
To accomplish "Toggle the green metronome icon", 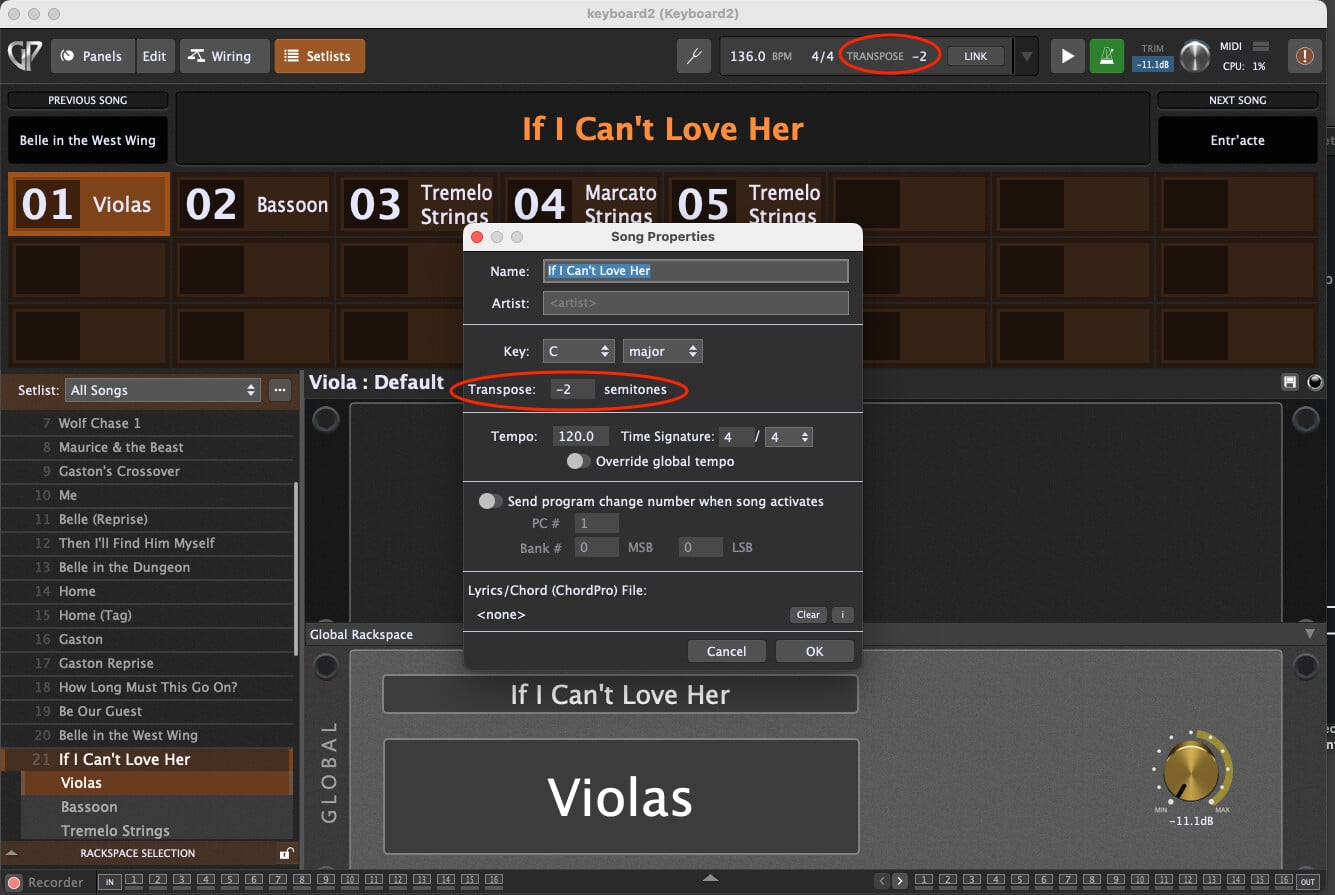I will tap(1105, 56).
